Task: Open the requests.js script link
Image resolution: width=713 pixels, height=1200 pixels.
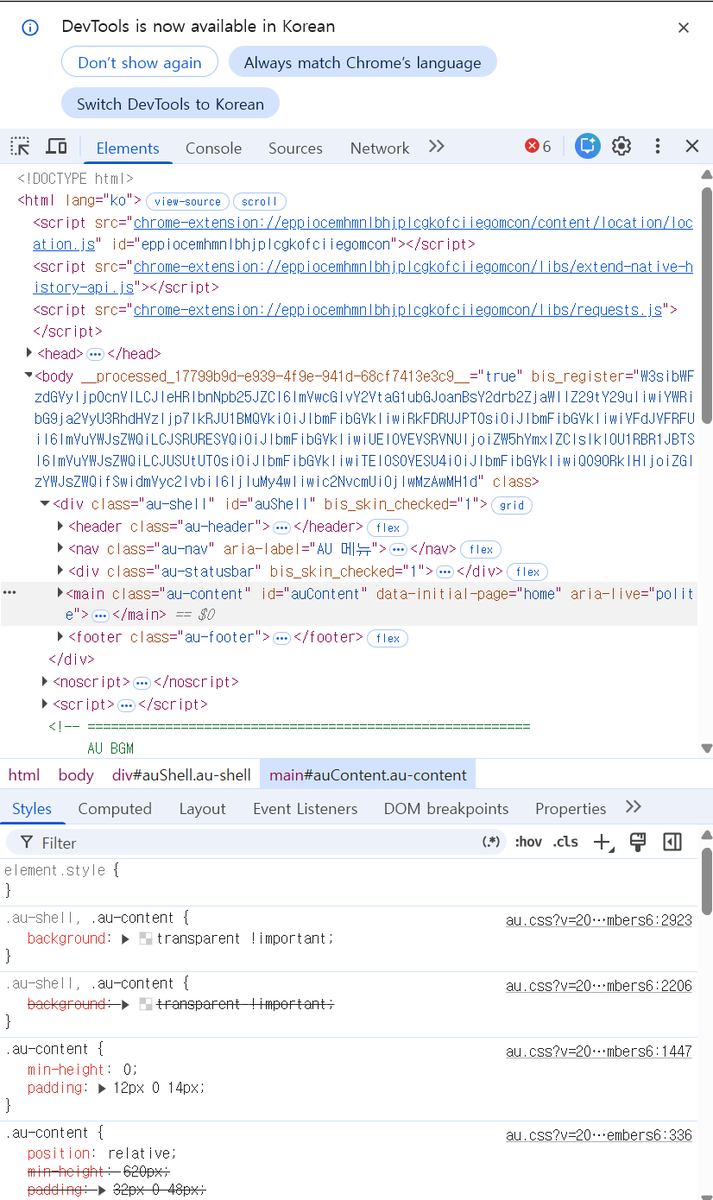Action: coord(398,310)
